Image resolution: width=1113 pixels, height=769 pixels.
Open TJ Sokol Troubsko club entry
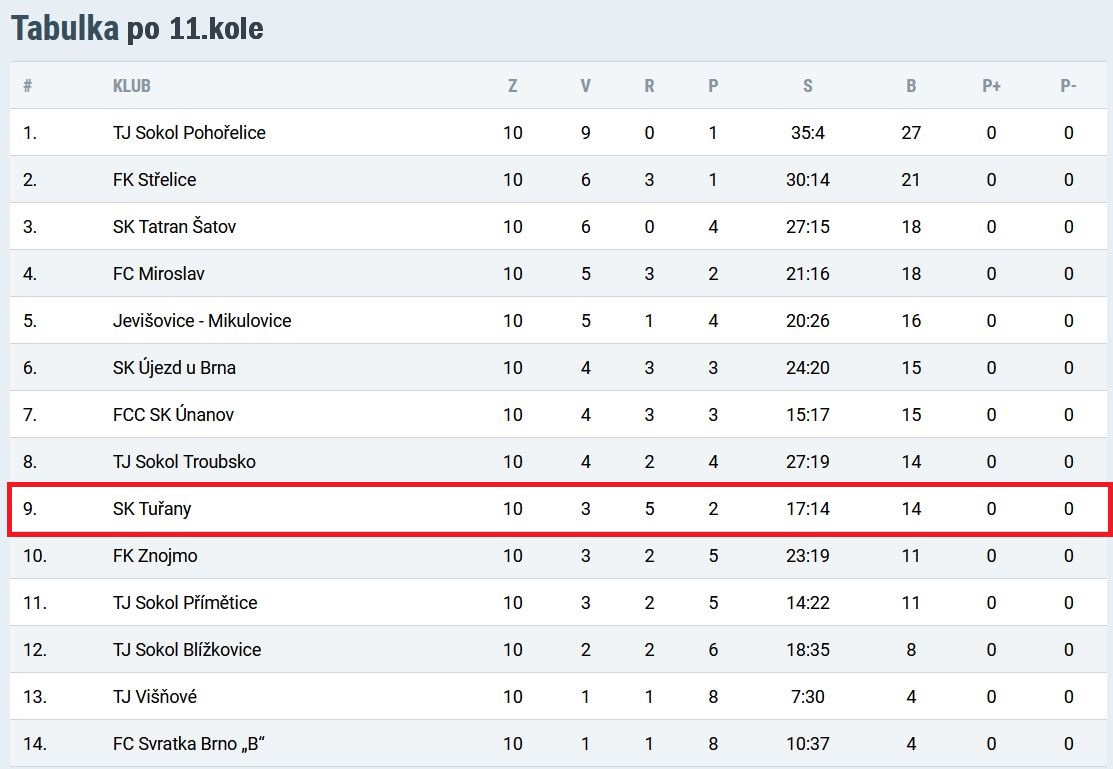tap(184, 462)
